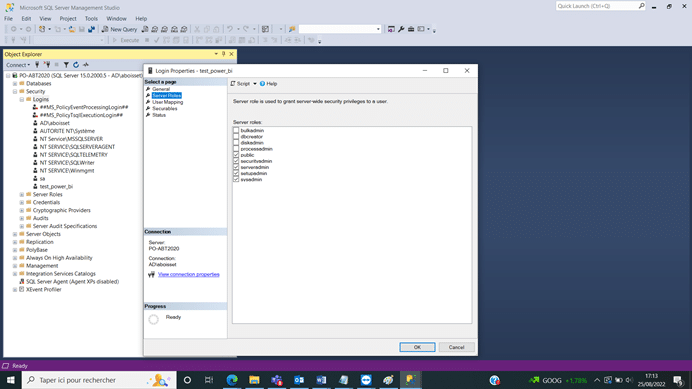Uncheck the sysadmin server role

tap(236, 179)
